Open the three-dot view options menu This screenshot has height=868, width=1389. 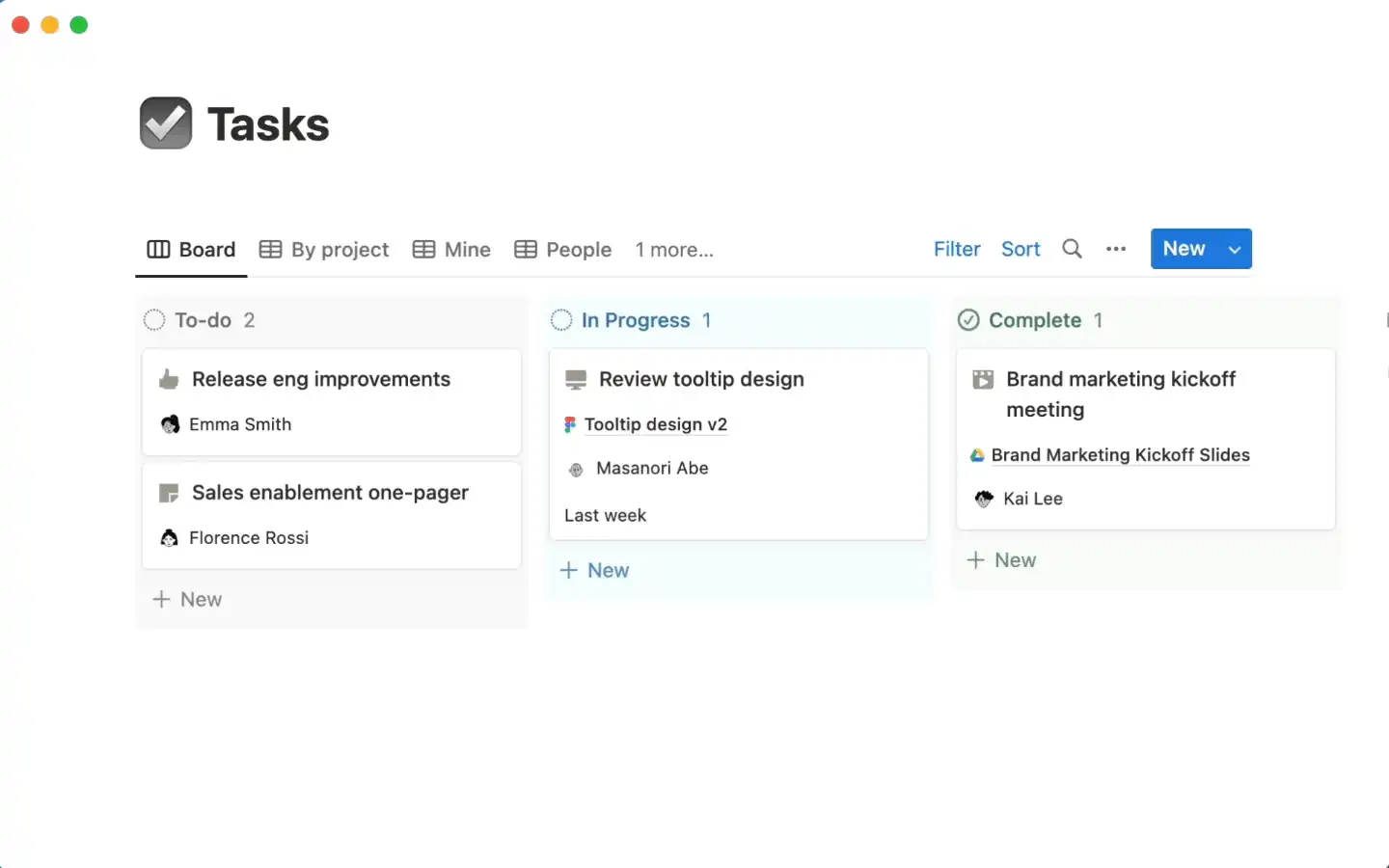[x=1116, y=249]
